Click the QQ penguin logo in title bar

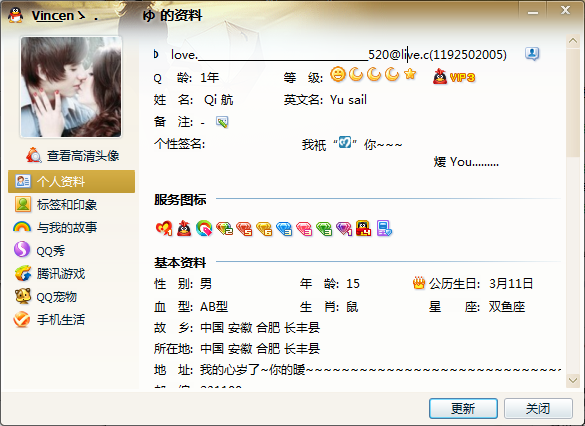[16, 15]
